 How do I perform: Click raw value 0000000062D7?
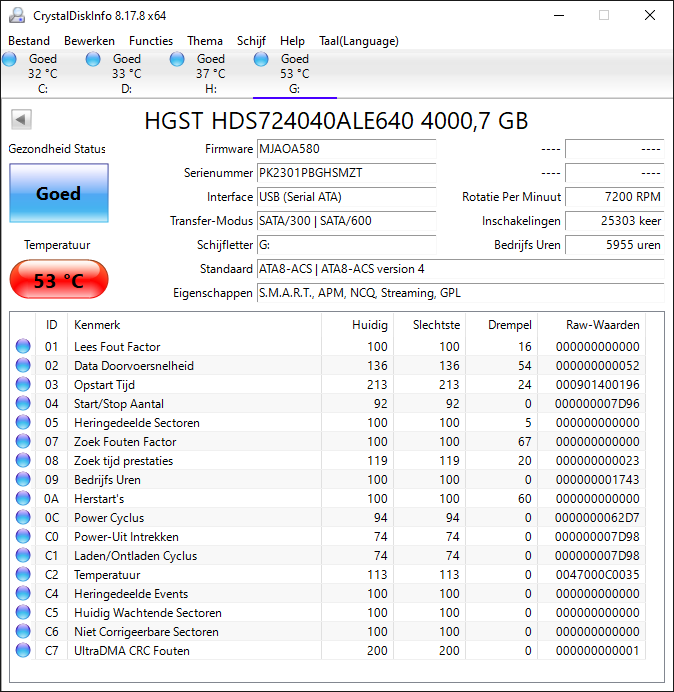(x=597, y=518)
